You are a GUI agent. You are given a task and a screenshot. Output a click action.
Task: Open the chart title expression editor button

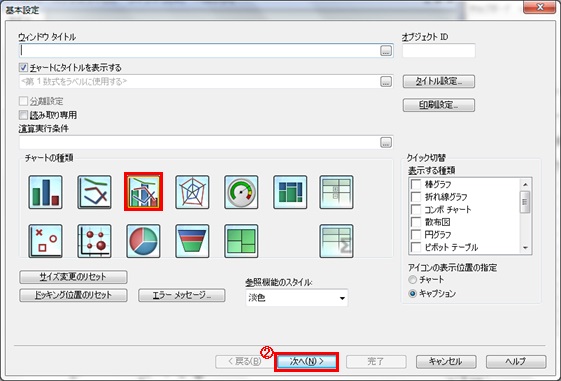[386, 82]
